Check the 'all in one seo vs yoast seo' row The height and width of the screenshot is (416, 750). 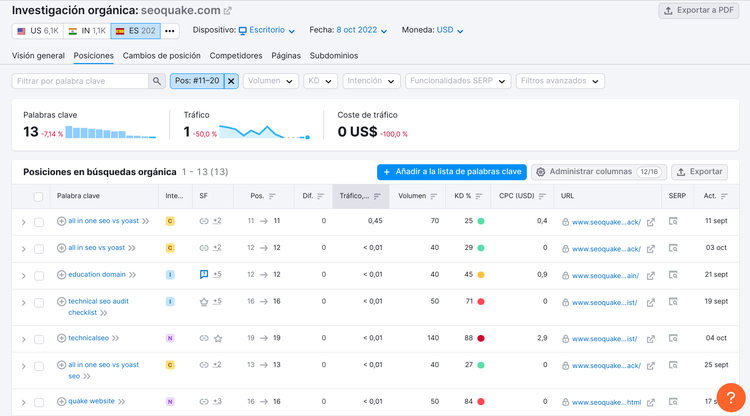[x=39, y=366]
